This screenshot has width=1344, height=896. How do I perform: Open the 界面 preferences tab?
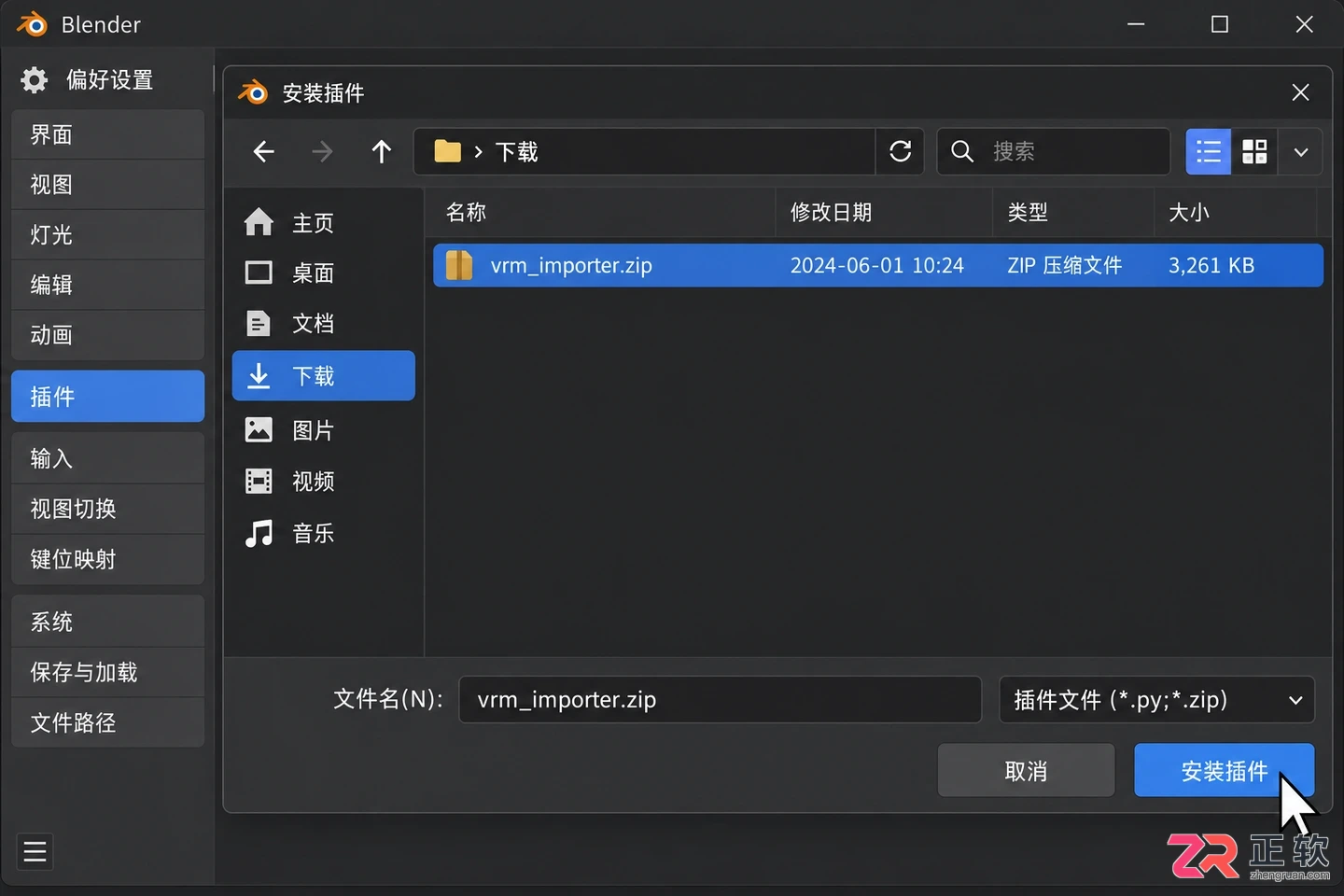(x=107, y=134)
